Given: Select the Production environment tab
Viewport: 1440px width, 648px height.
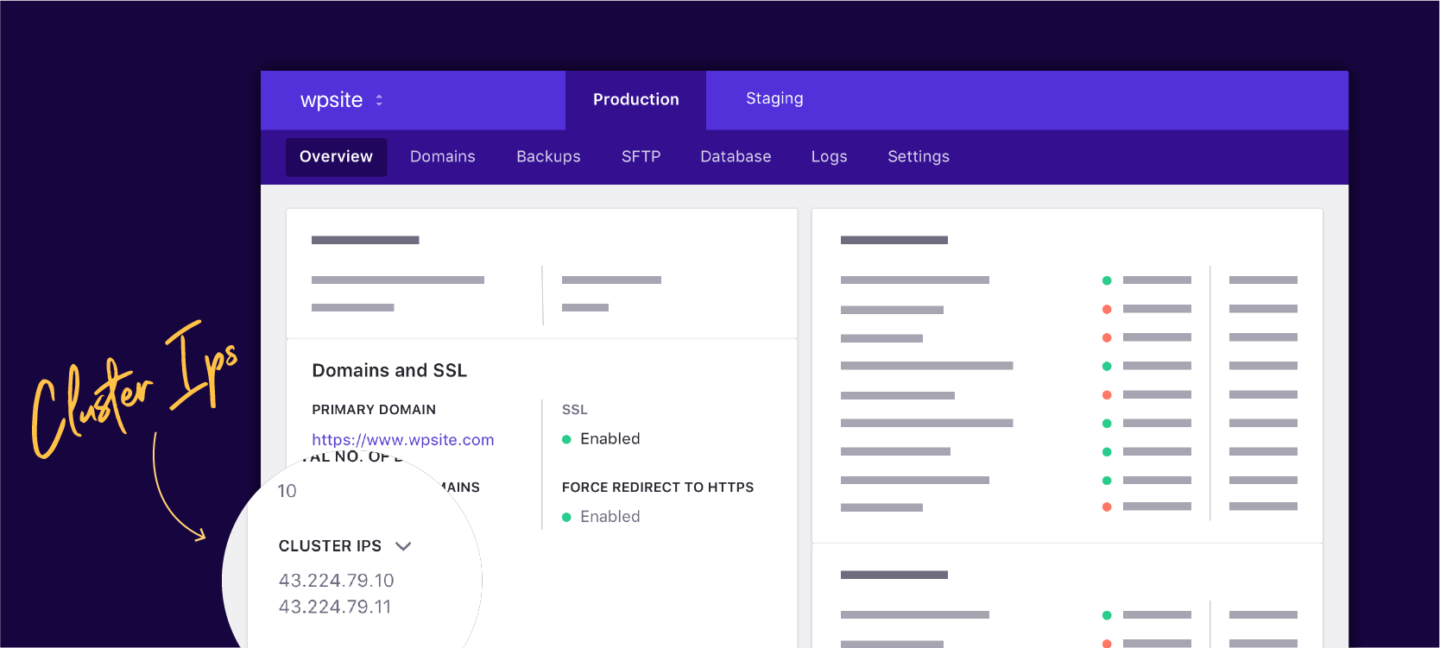Looking at the screenshot, I should [x=636, y=100].
